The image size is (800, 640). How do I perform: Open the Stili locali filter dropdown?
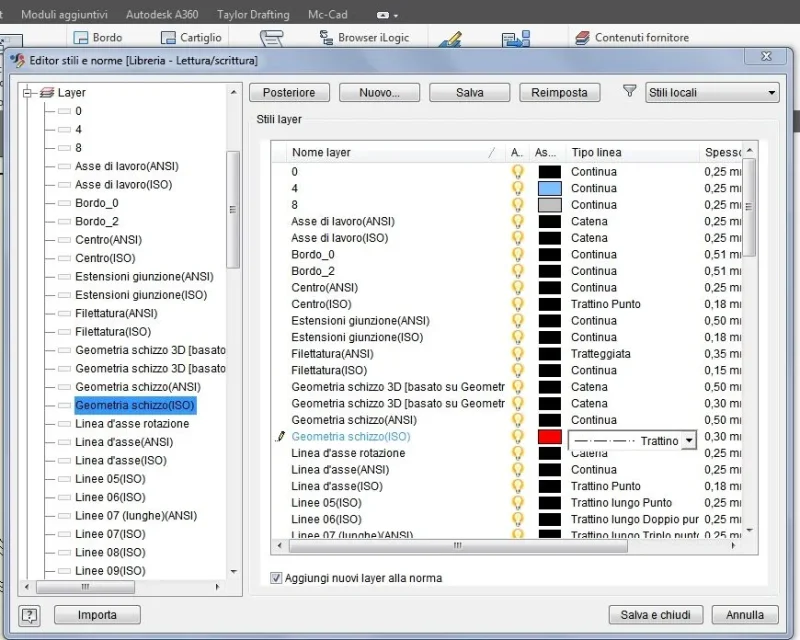pyautogui.click(x=712, y=92)
